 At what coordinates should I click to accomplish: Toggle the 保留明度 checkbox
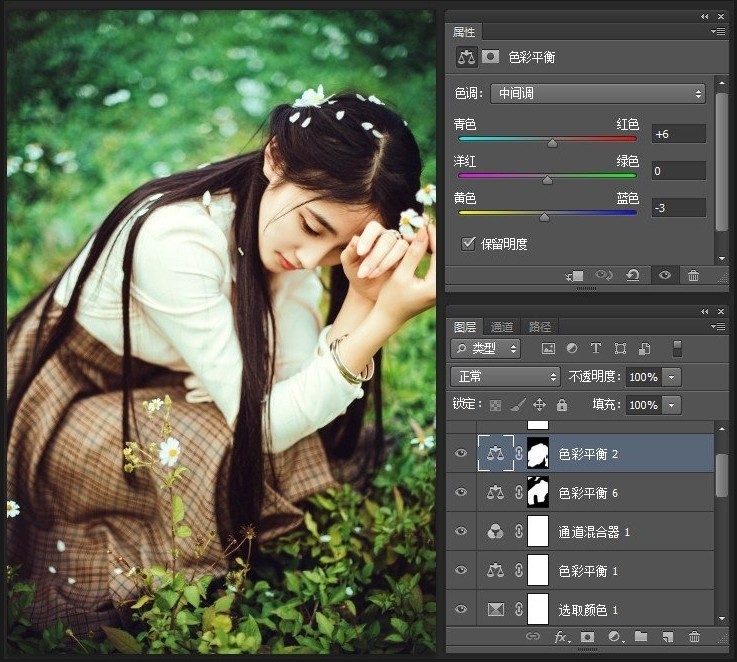click(x=468, y=243)
